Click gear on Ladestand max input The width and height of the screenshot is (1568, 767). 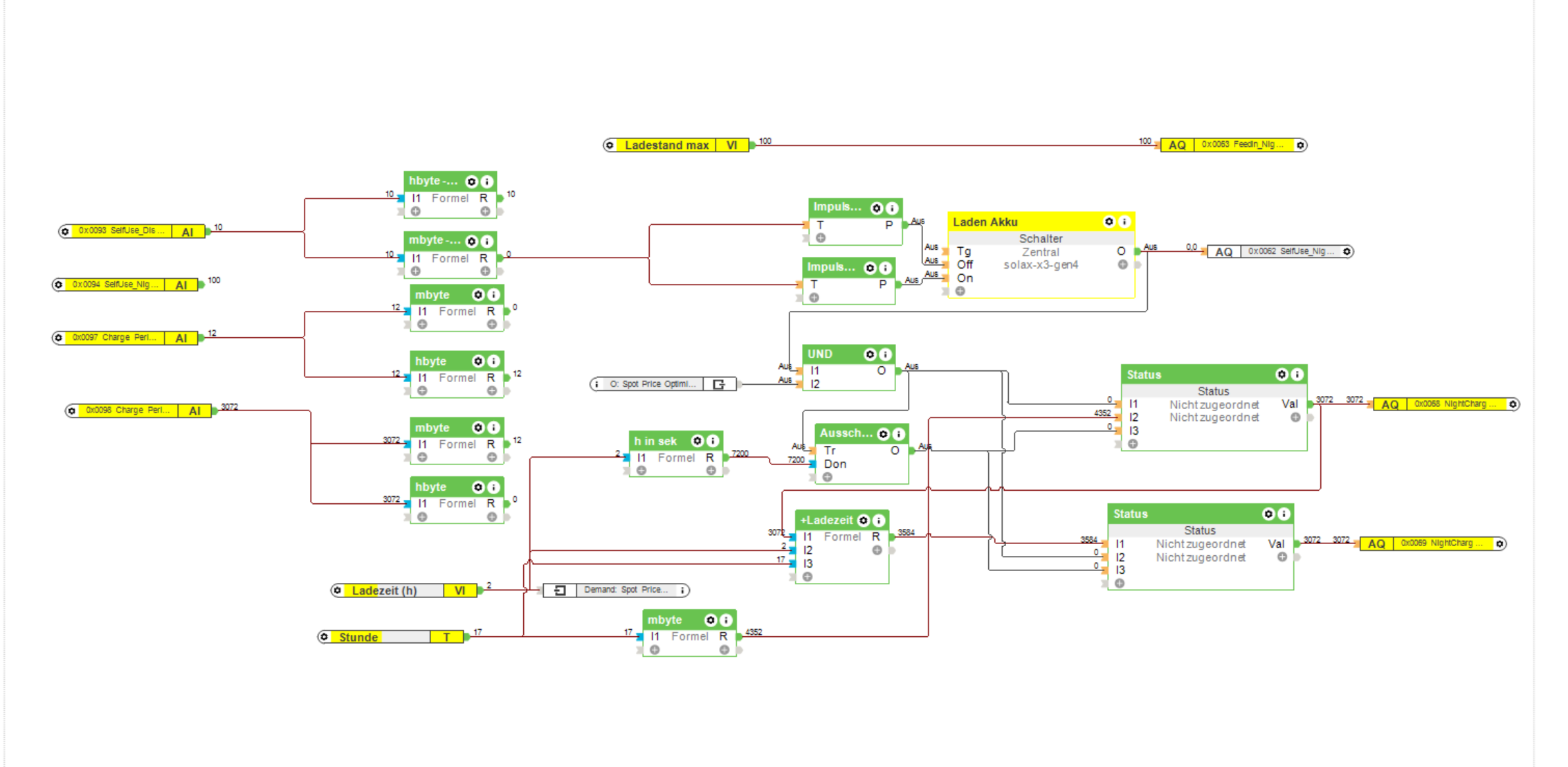point(610,145)
